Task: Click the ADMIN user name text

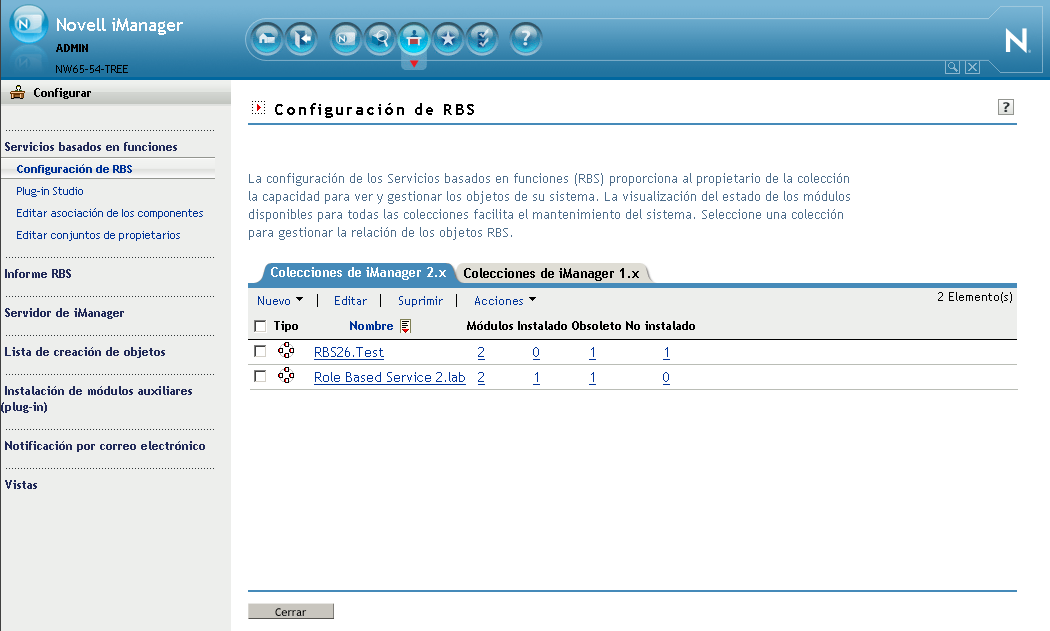Action: click(x=72, y=48)
